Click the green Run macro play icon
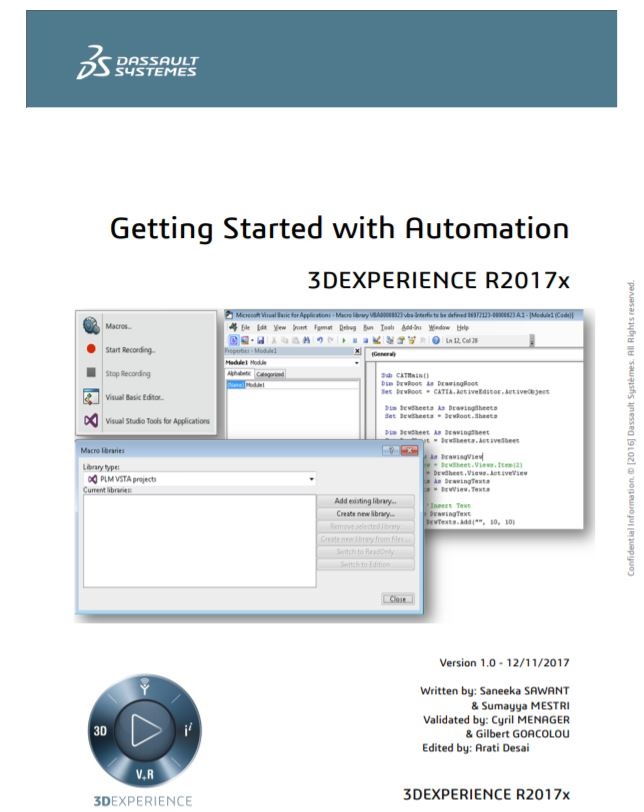Viewport: 644px width, 812px height. pyautogui.click(x=344, y=340)
